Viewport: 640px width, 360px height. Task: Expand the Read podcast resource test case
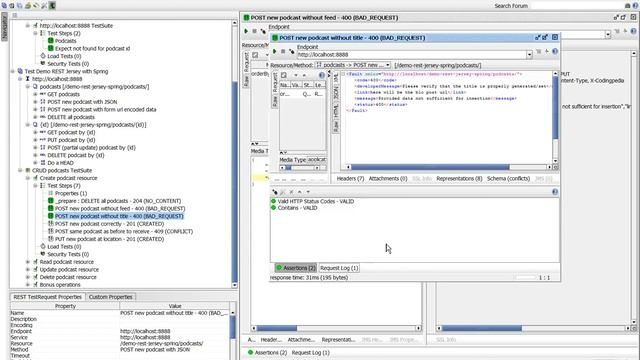coord(28,262)
